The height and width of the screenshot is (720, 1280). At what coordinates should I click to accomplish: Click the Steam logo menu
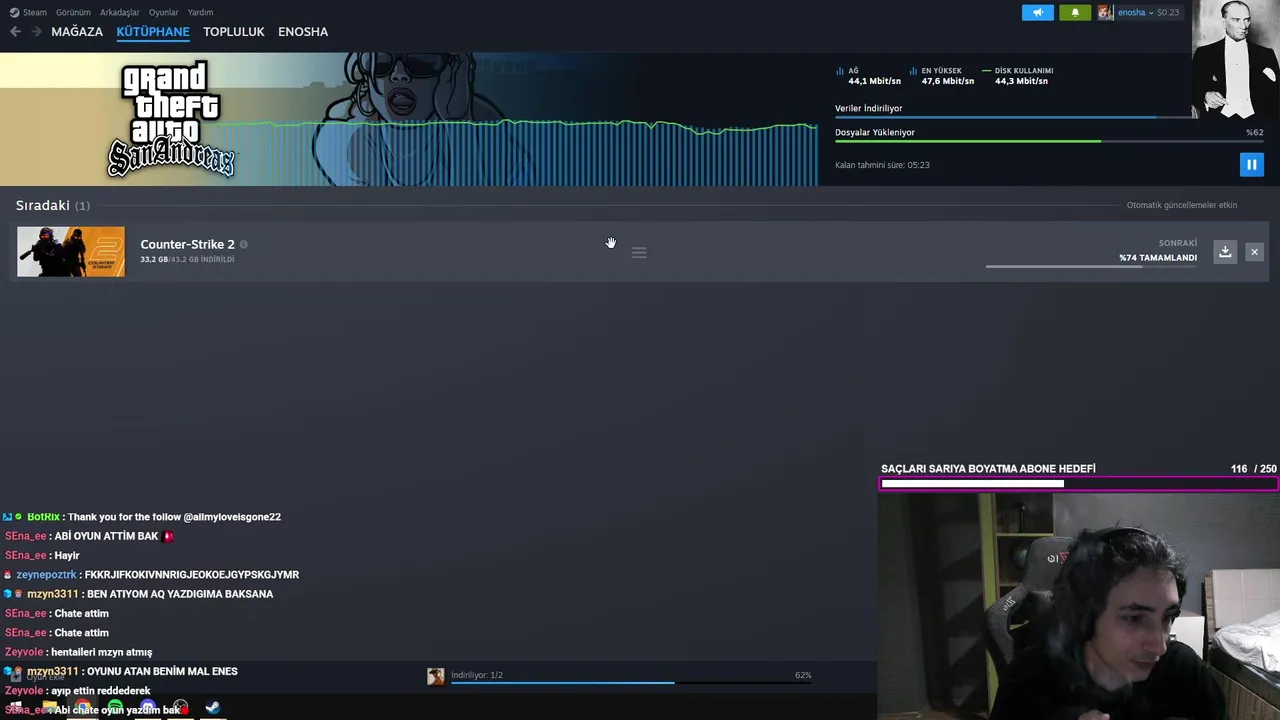tap(28, 12)
